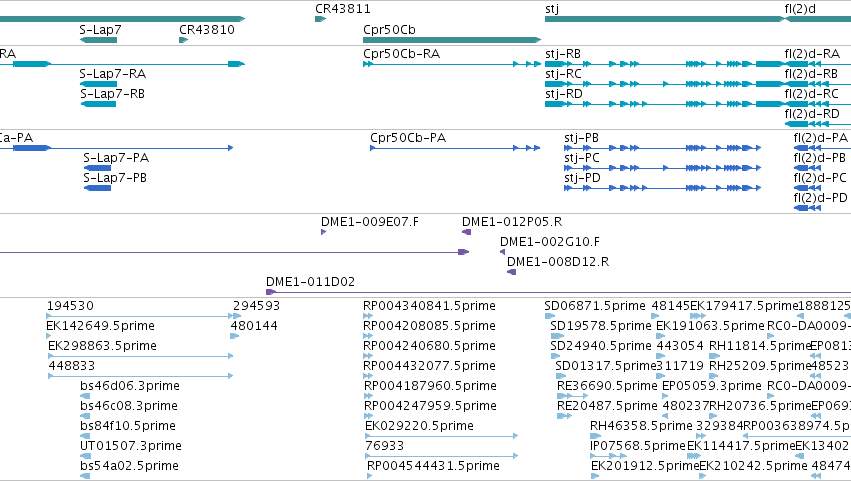851x481 pixels.
Task: Click the Cpr50Cb-PA protein label
Action: [408, 138]
